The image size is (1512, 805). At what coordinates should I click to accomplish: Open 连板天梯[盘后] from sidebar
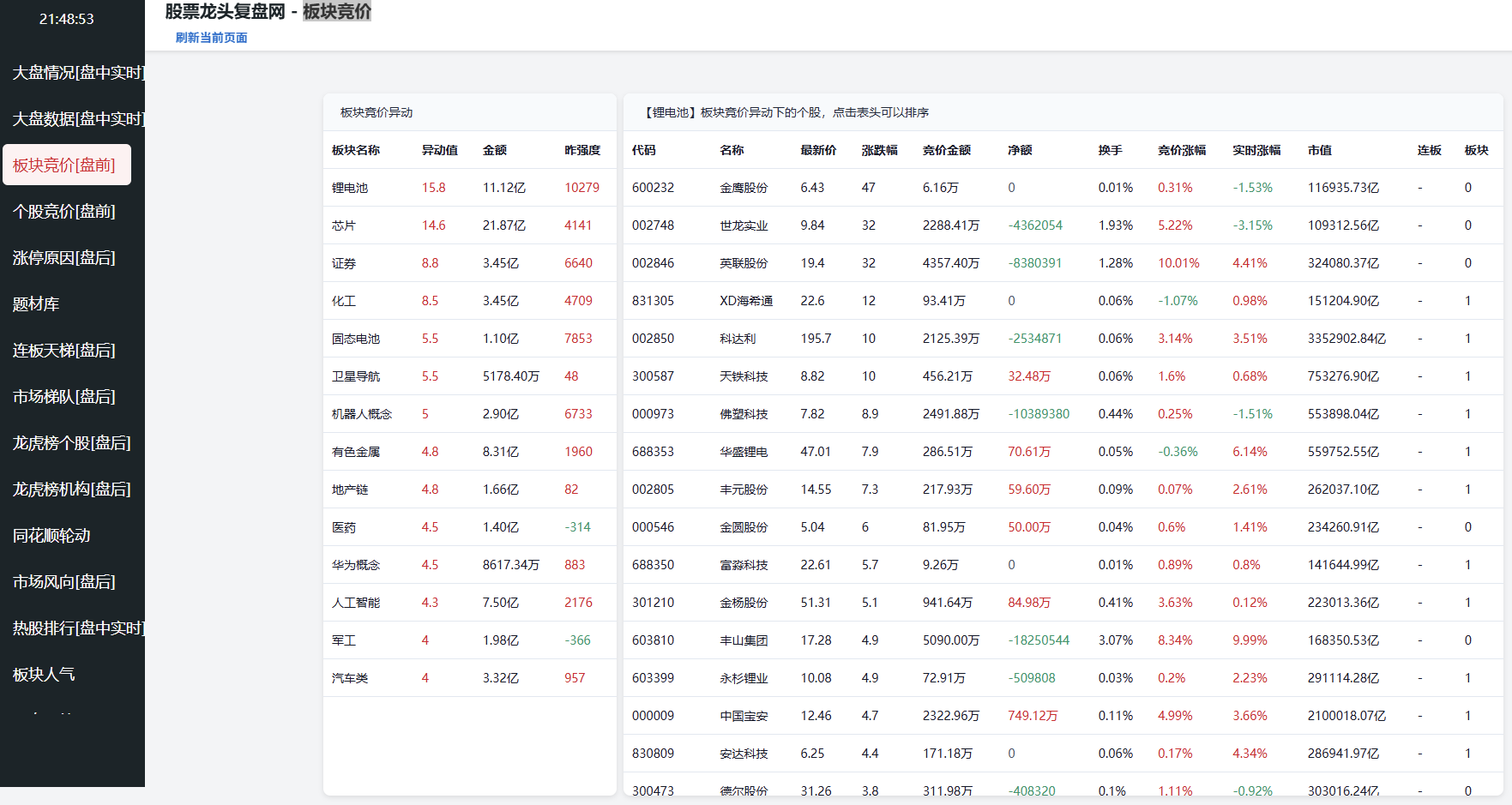(x=64, y=351)
